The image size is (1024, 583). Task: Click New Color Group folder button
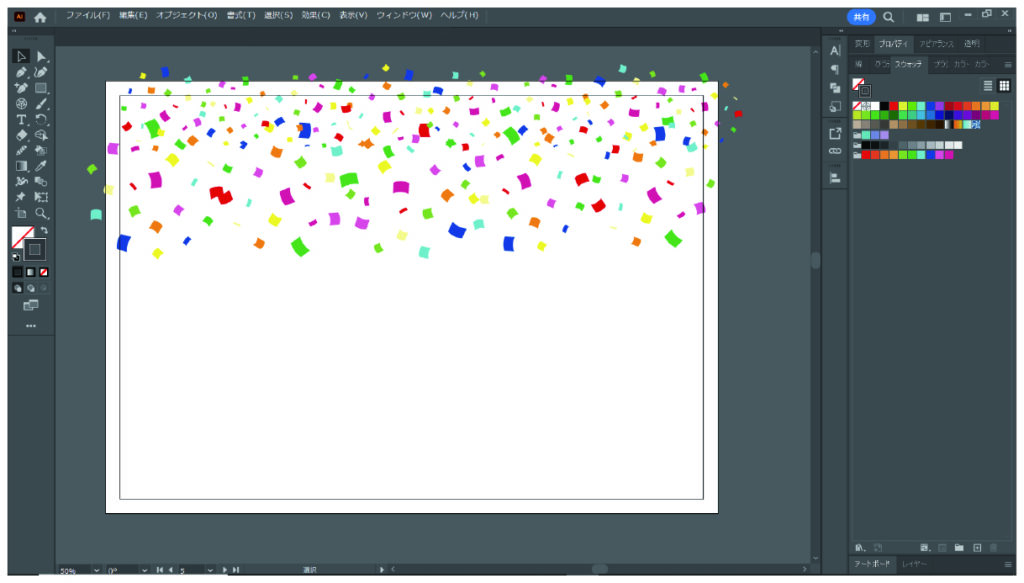pos(959,548)
